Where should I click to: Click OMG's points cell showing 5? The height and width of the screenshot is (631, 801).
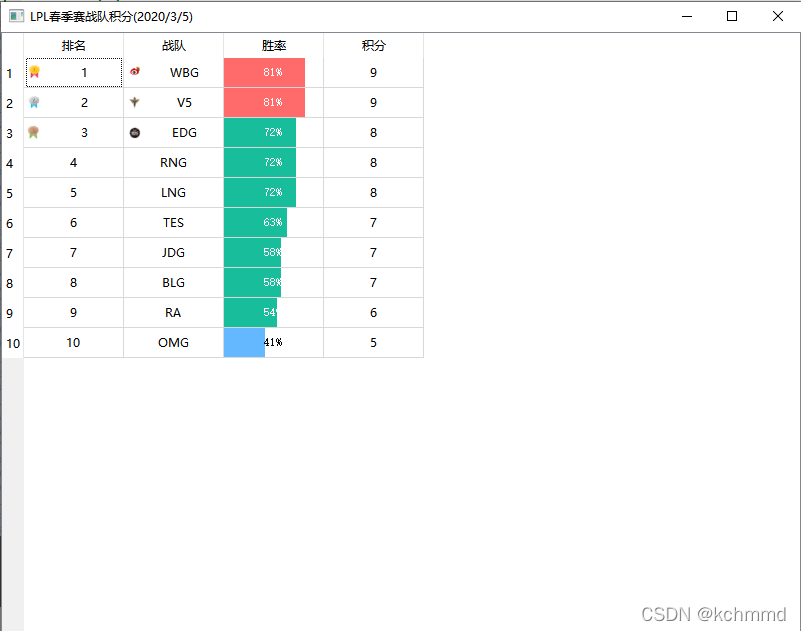(x=373, y=342)
